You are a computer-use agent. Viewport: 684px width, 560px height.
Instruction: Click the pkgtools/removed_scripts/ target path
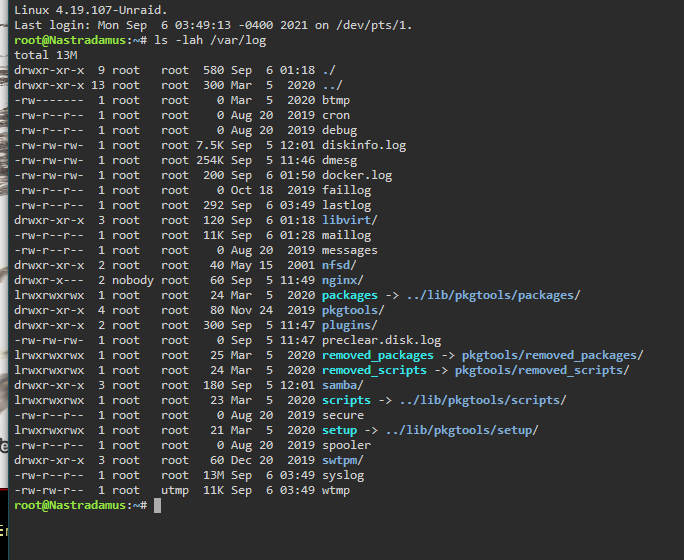pos(542,371)
